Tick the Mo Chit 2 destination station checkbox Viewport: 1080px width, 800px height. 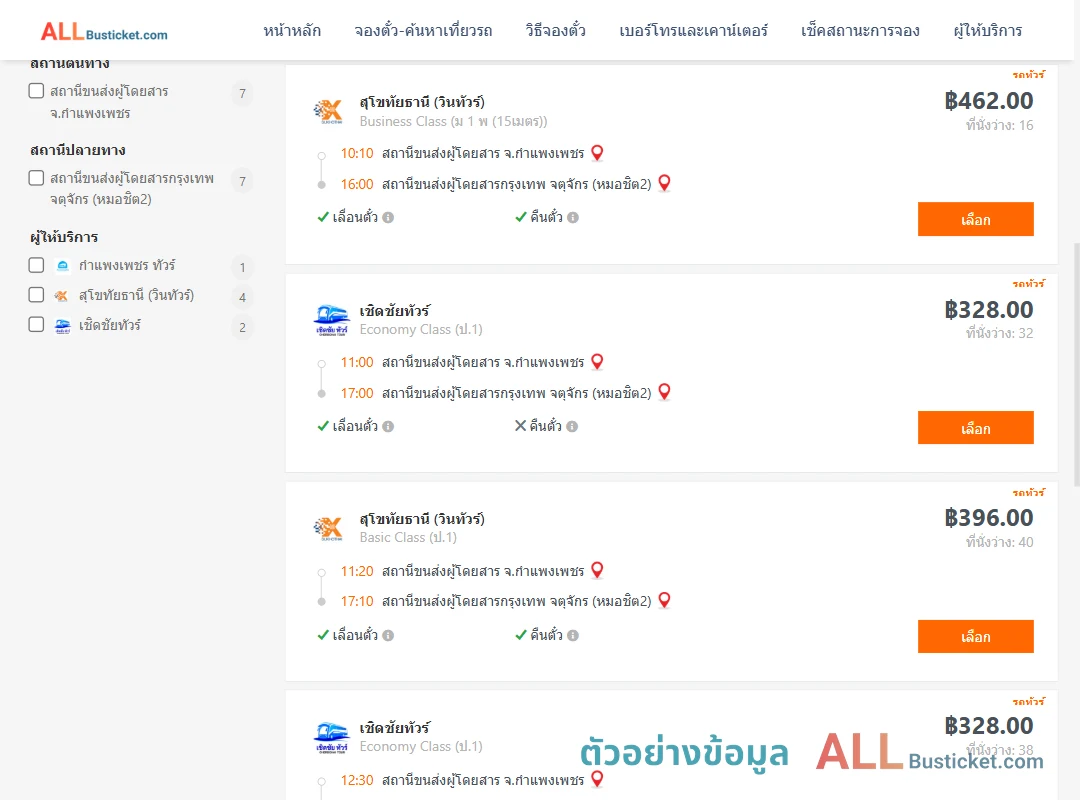(x=37, y=178)
